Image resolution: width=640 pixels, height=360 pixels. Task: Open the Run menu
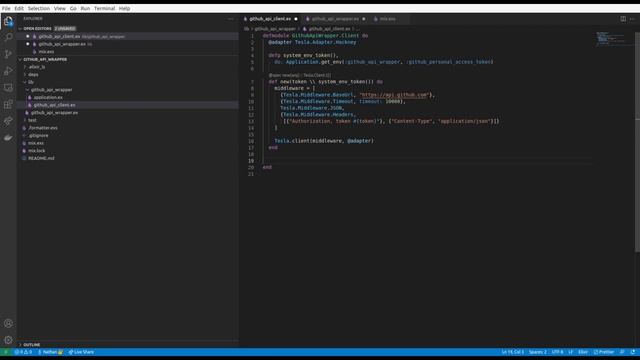[85, 8]
